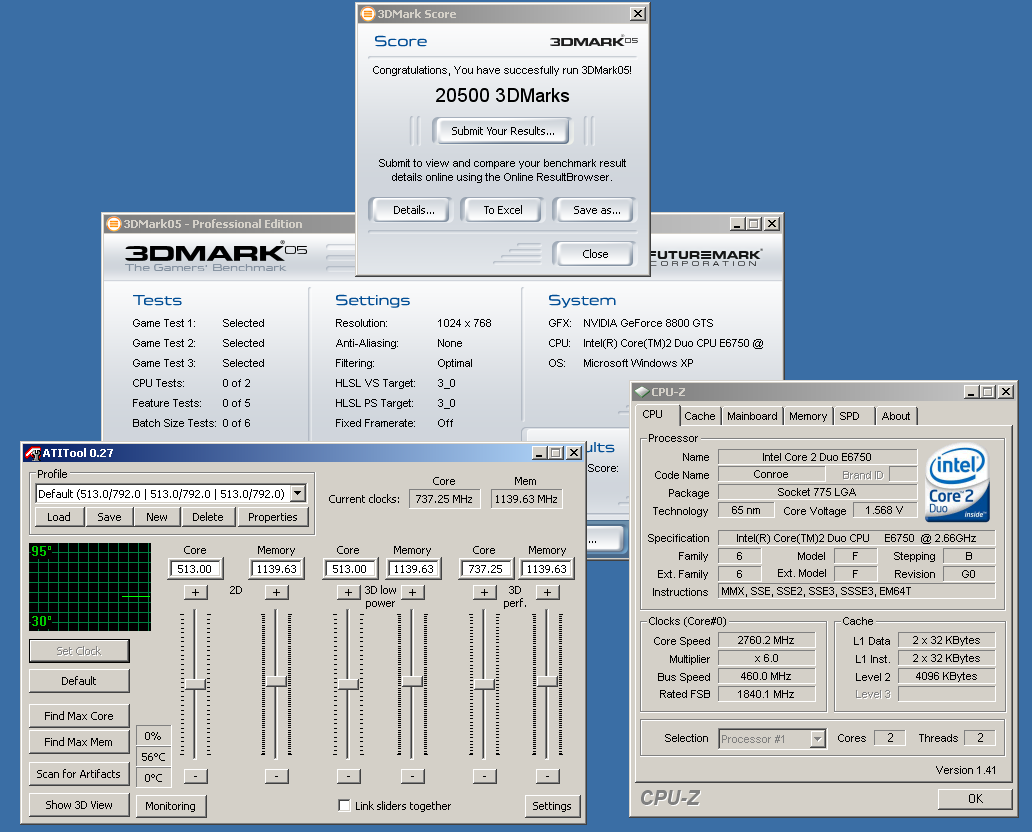Open the Processor #1 selection dropdown in CPU-Z

click(x=817, y=739)
